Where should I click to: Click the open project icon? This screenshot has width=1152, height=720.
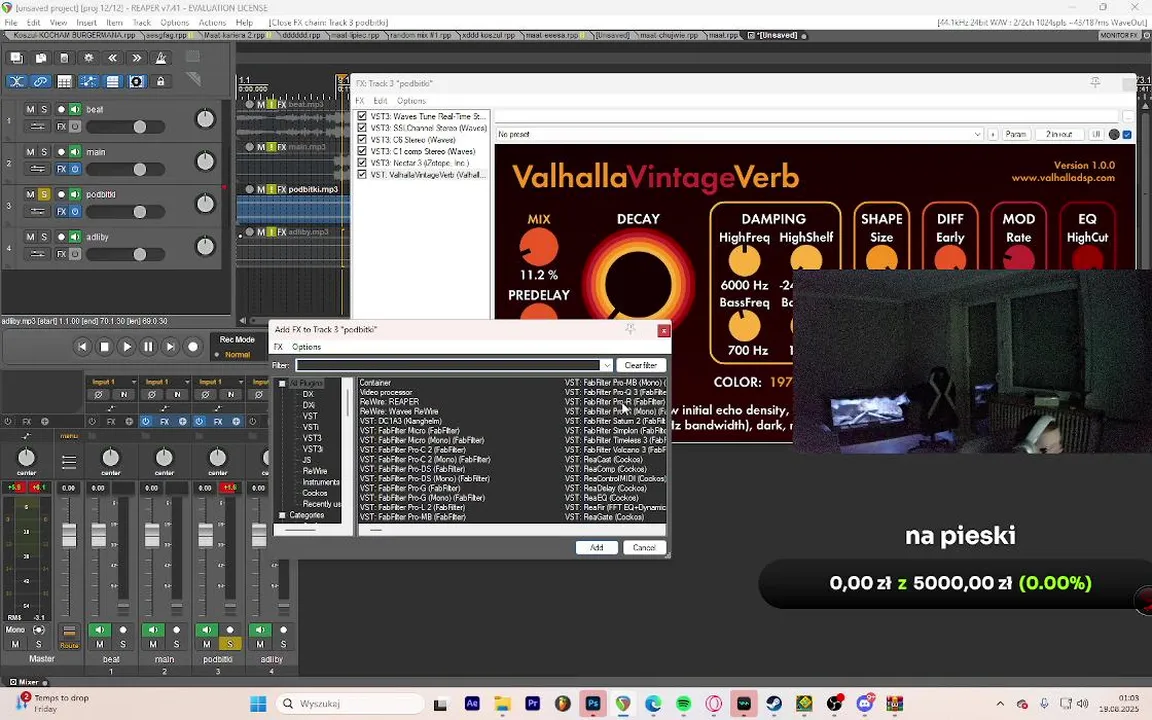[40, 58]
